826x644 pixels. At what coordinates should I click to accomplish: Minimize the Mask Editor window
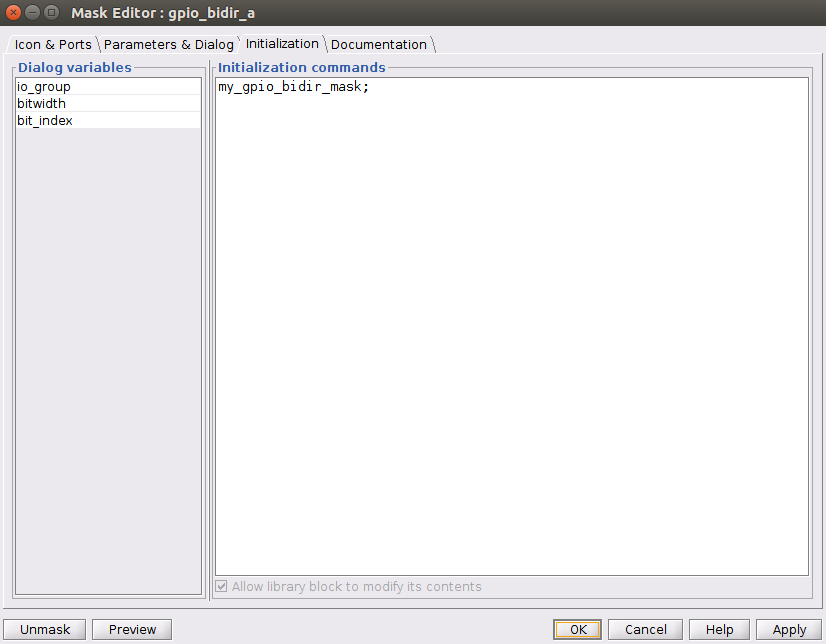tap(32, 12)
